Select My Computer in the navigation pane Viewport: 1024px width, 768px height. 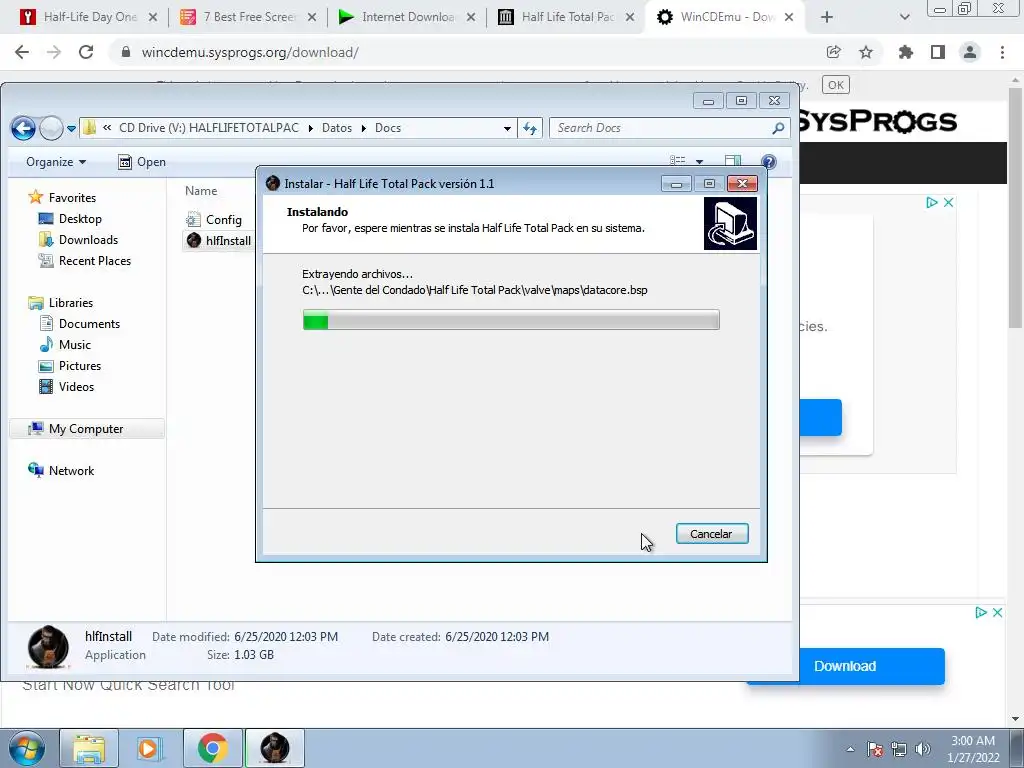pyautogui.click(x=86, y=428)
